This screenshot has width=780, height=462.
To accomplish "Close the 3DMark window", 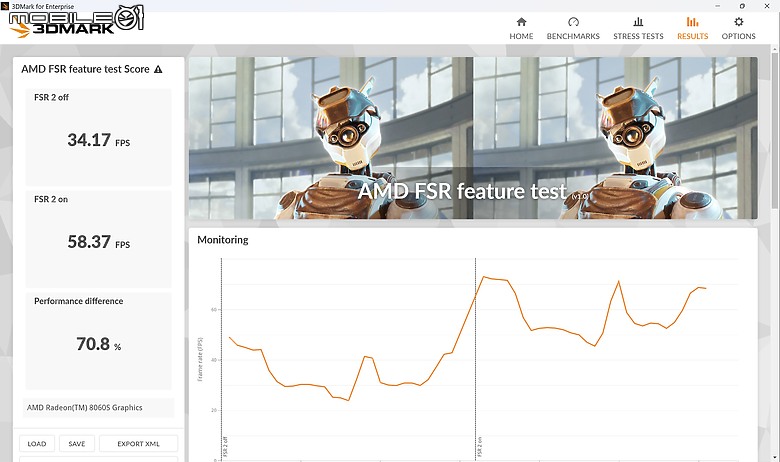I will [767, 6].
